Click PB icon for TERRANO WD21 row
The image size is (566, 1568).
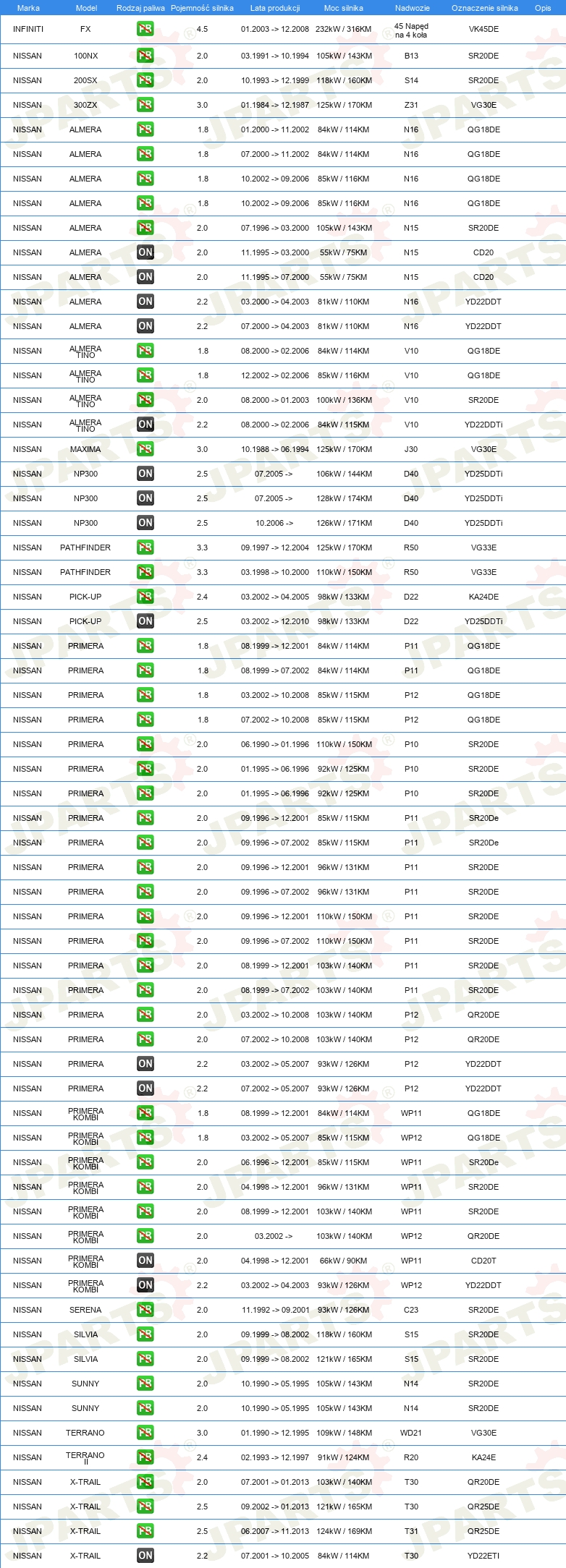(145, 1433)
